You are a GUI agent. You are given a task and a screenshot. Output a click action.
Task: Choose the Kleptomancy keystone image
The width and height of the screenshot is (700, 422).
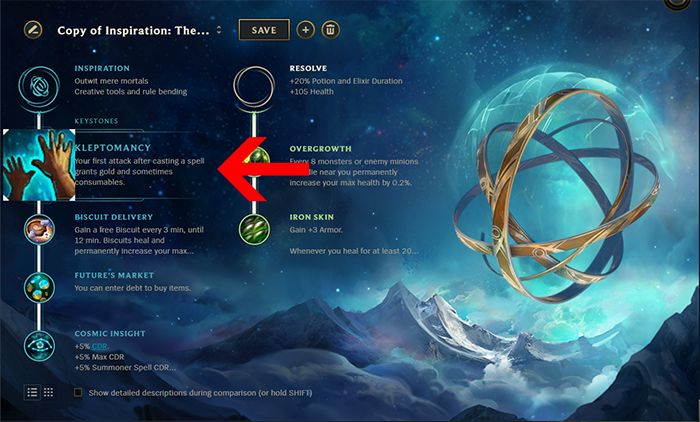[x=39, y=165]
